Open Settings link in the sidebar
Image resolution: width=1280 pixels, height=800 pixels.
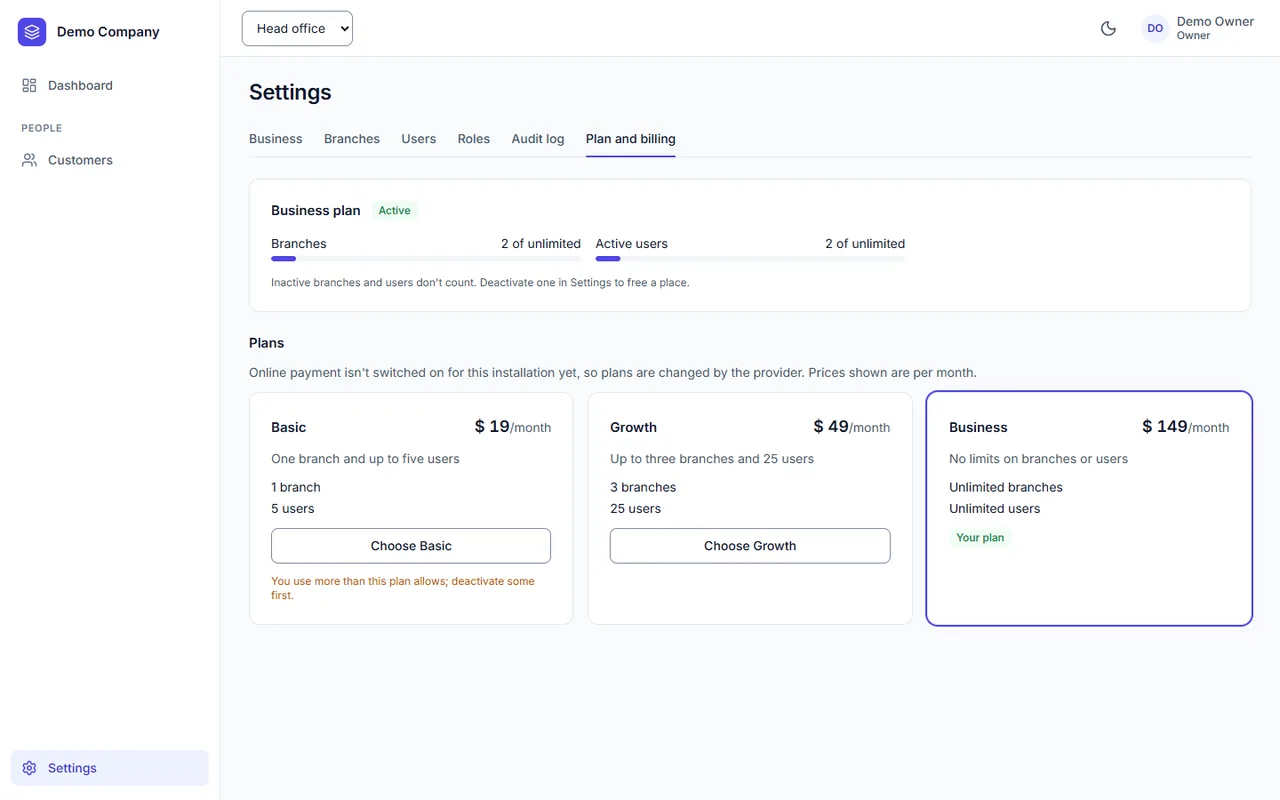point(110,768)
